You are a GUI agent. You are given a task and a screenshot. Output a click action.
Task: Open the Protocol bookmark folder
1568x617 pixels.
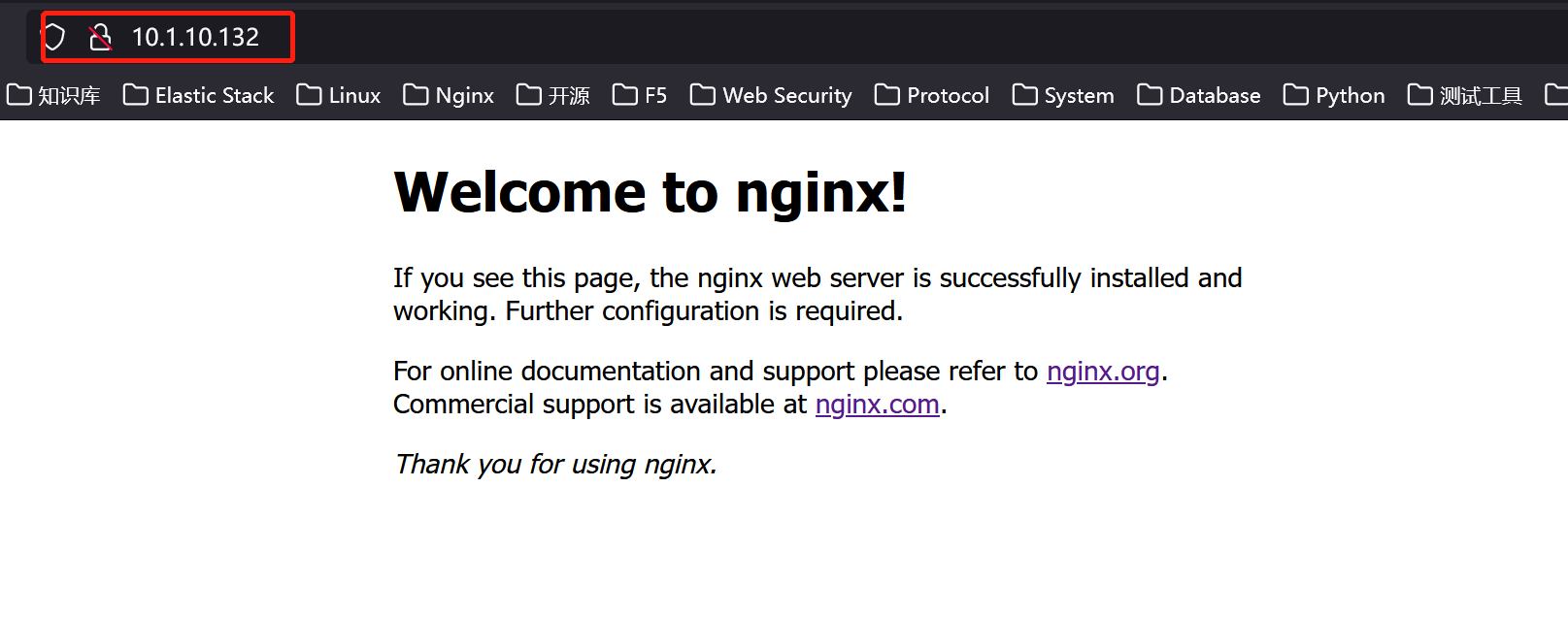[x=932, y=95]
